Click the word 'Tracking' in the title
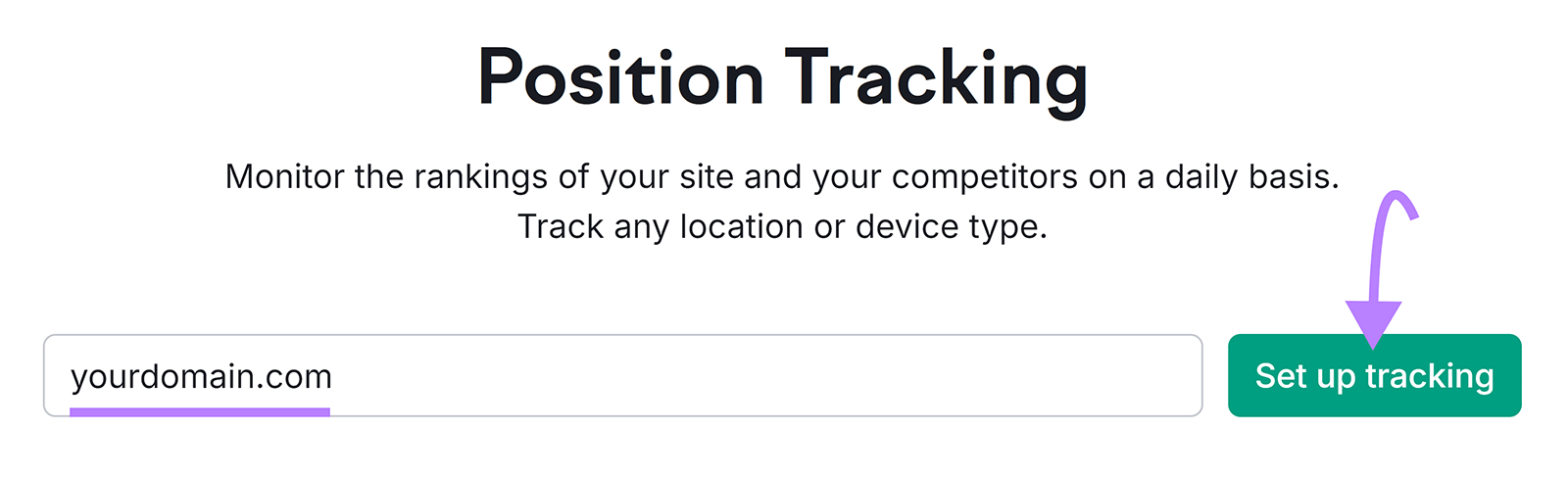 click(x=936, y=78)
